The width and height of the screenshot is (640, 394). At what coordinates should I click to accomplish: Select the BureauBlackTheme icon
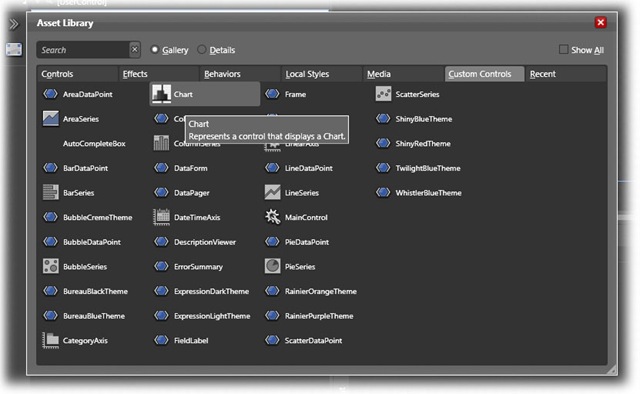click(x=50, y=291)
